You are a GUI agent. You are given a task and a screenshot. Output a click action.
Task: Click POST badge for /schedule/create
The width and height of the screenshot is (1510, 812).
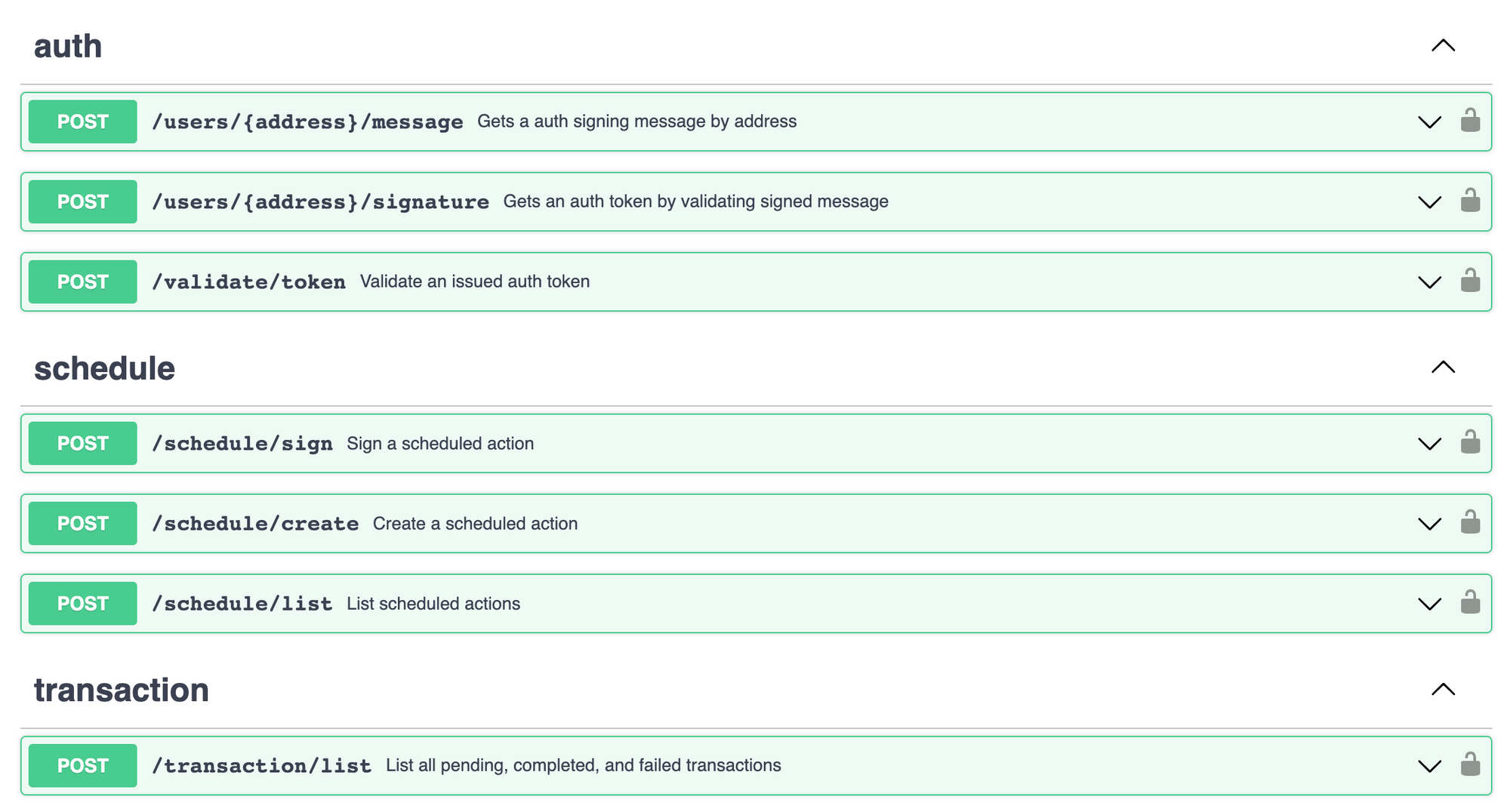pyautogui.click(x=83, y=523)
